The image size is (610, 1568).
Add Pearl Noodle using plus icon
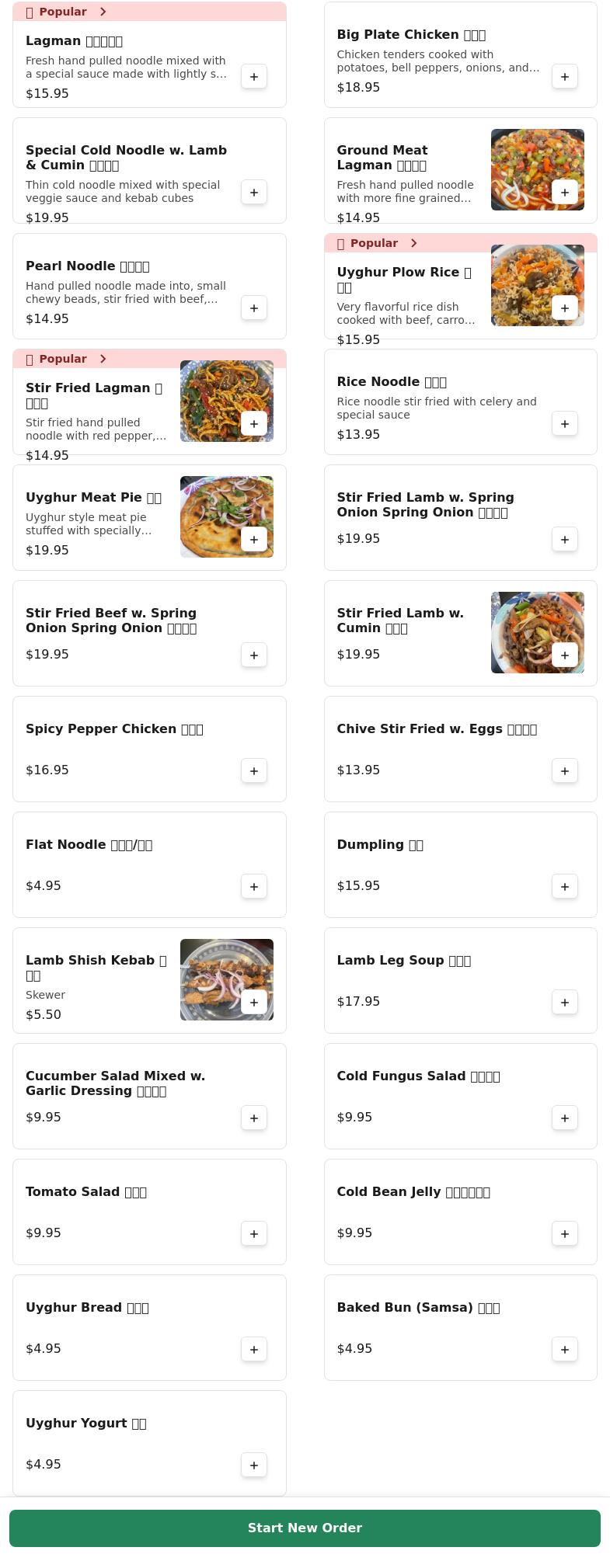254,308
